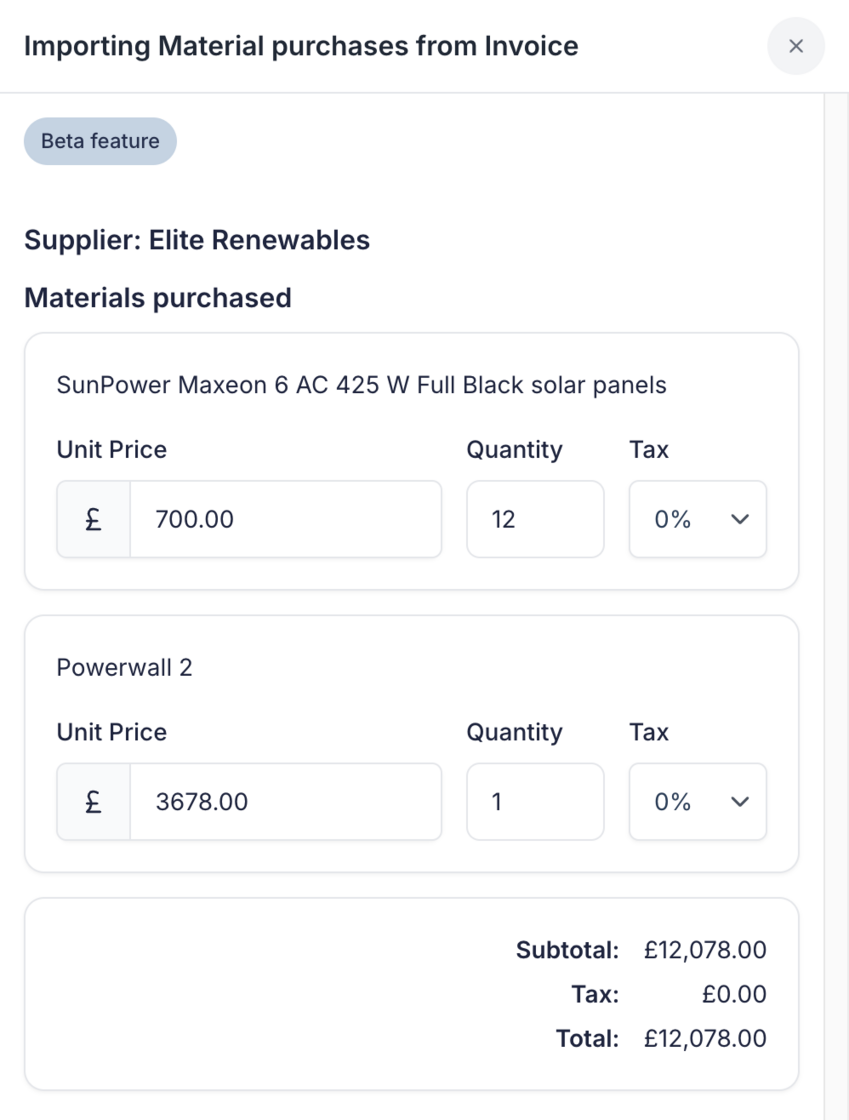Open the SunPower panels Tax dropdown

click(x=697, y=519)
